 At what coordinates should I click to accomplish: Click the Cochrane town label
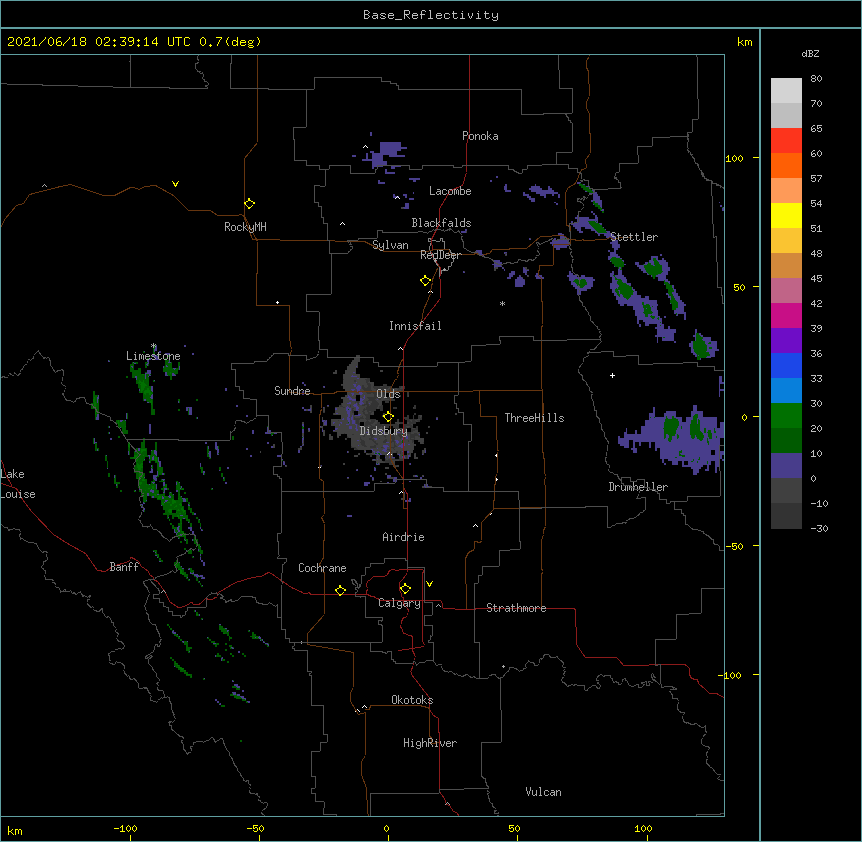point(322,568)
